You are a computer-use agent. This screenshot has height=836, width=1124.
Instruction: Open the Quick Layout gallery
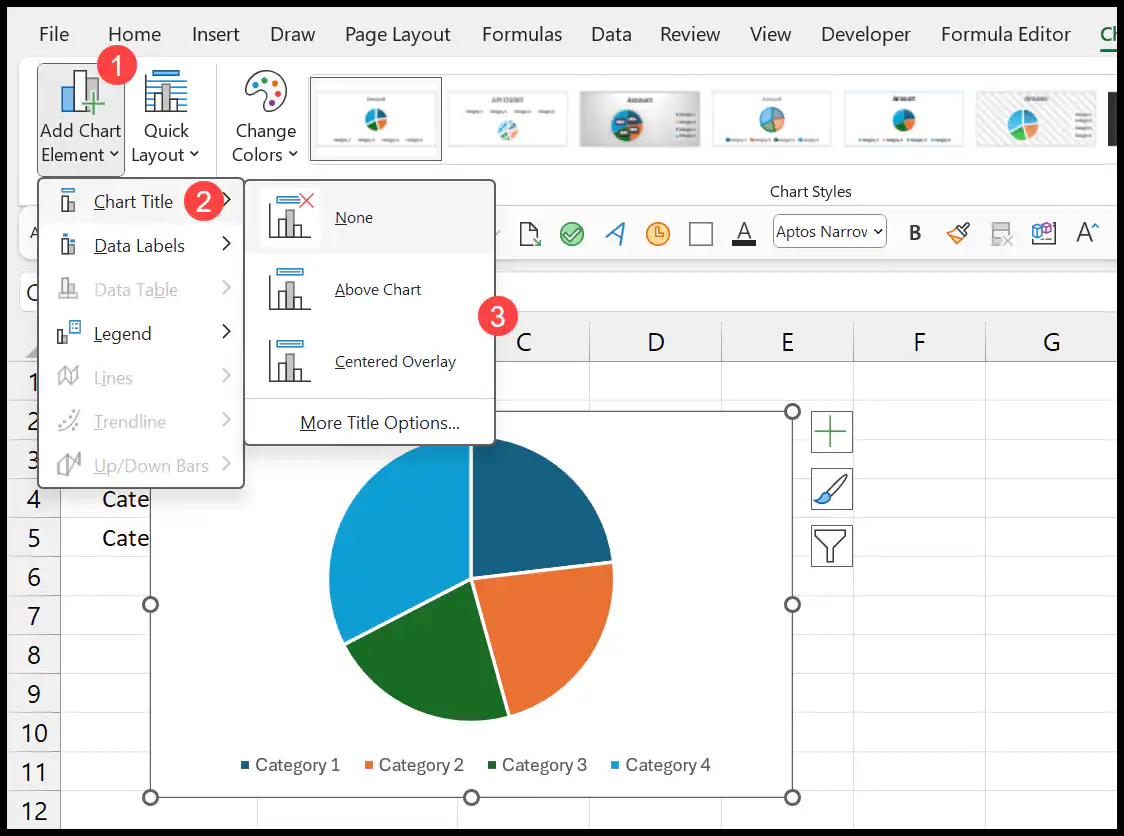tap(166, 119)
